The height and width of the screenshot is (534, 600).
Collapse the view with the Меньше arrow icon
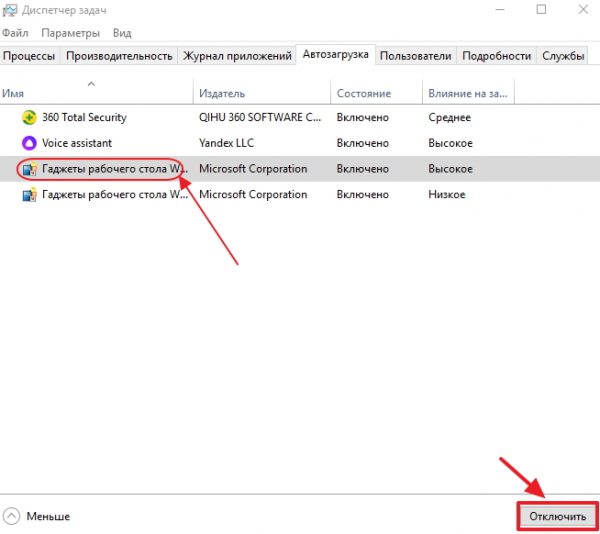pyautogui.click(x=12, y=516)
